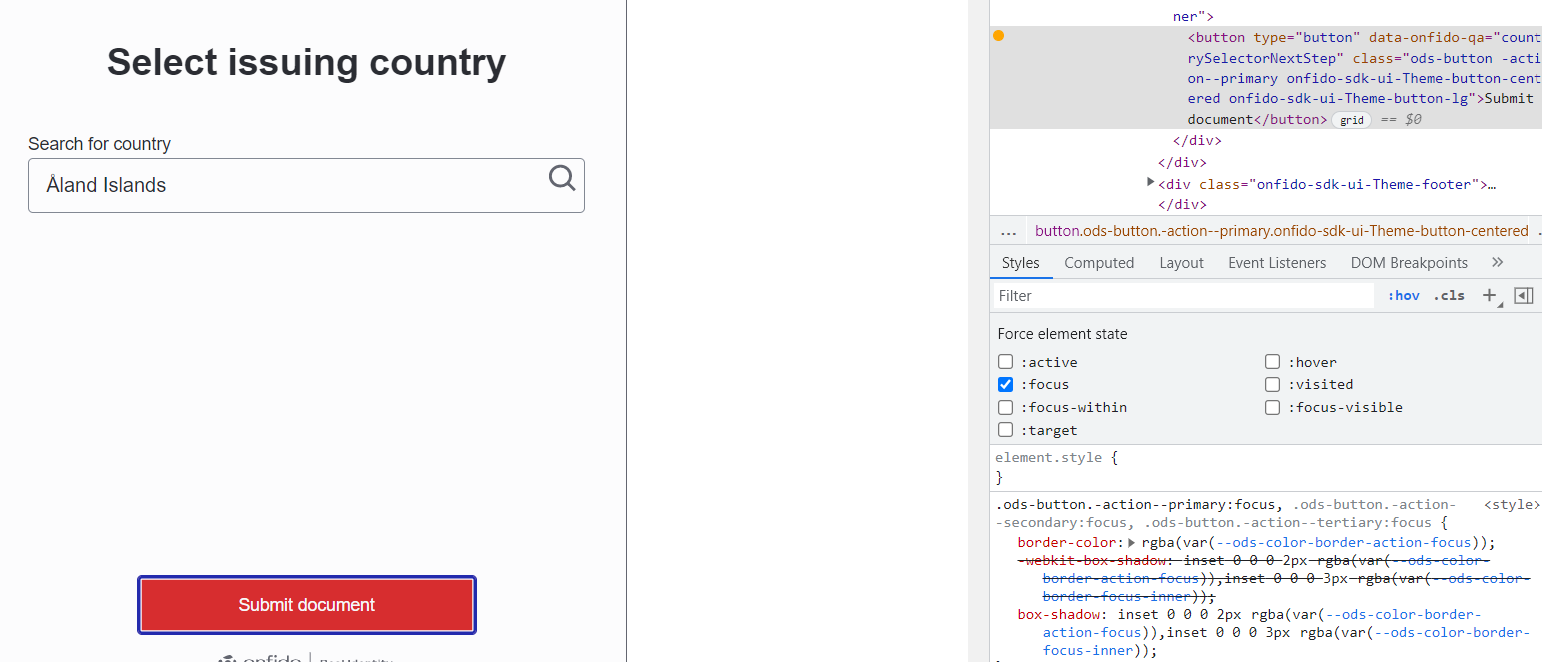Click the Select issuing country heading
1542x662 pixels.
pyautogui.click(x=306, y=62)
